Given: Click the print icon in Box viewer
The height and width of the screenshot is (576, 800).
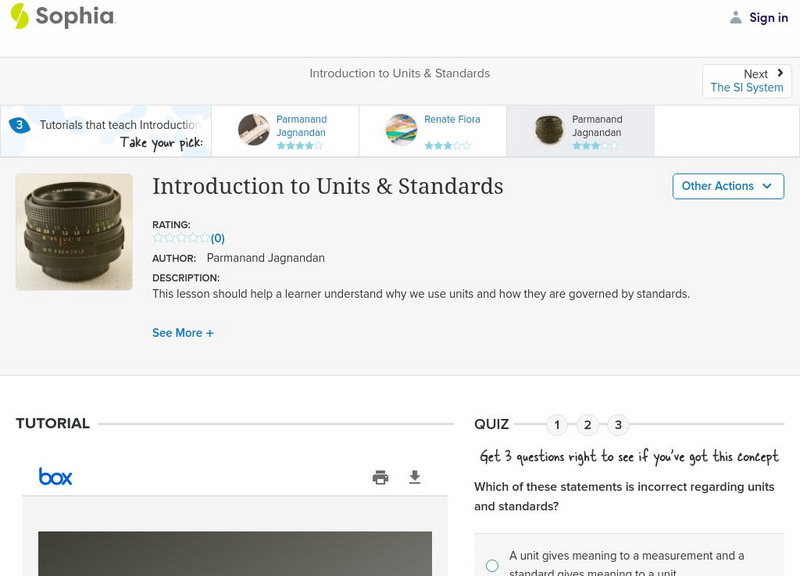Looking at the screenshot, I should click(380, 477).
